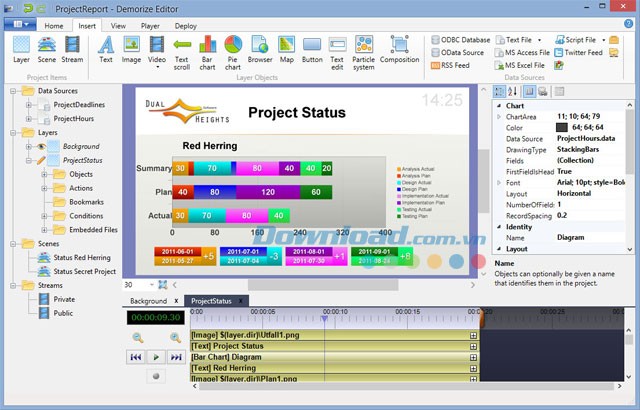Click the Name property value field
The height and width of the screenshot is (410, 640).
point(590,238)
